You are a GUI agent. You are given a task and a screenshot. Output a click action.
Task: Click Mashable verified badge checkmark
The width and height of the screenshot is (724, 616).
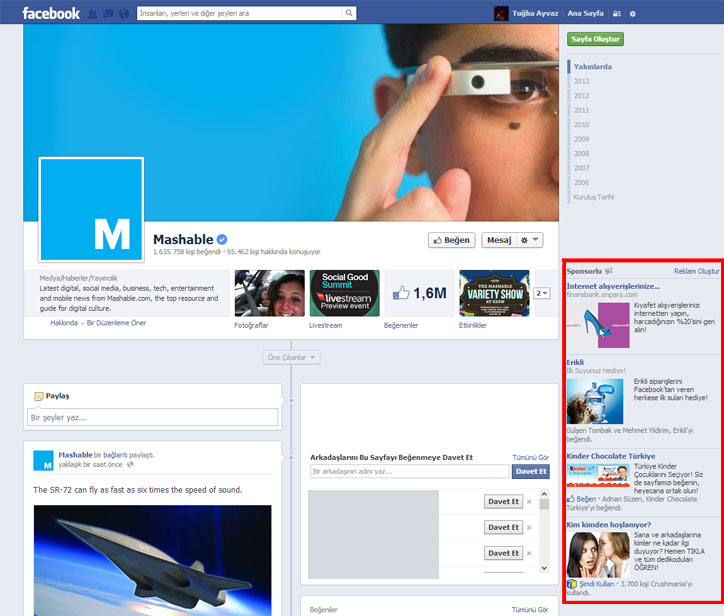click(x=222, y=239)
